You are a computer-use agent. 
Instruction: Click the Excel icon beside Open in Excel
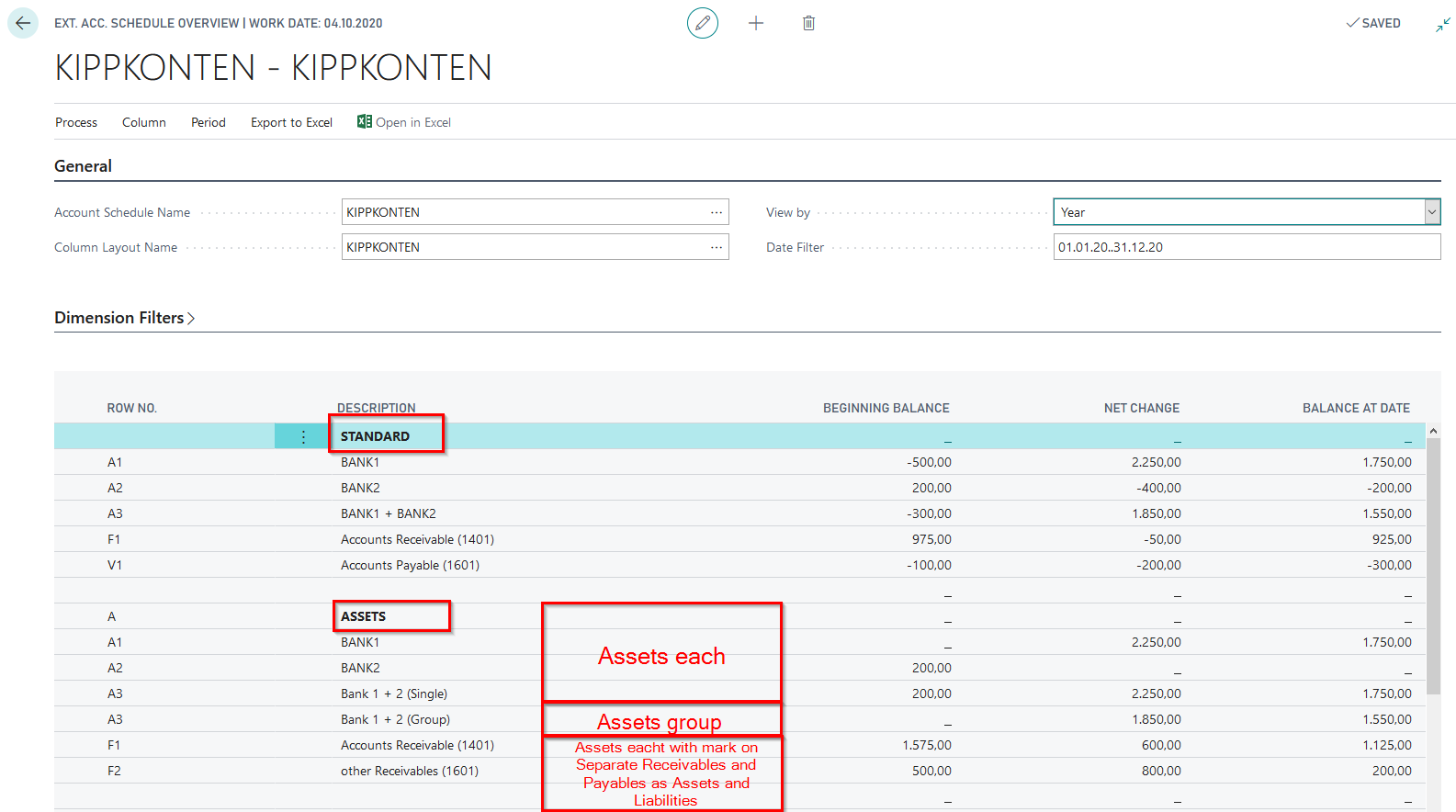365,121
